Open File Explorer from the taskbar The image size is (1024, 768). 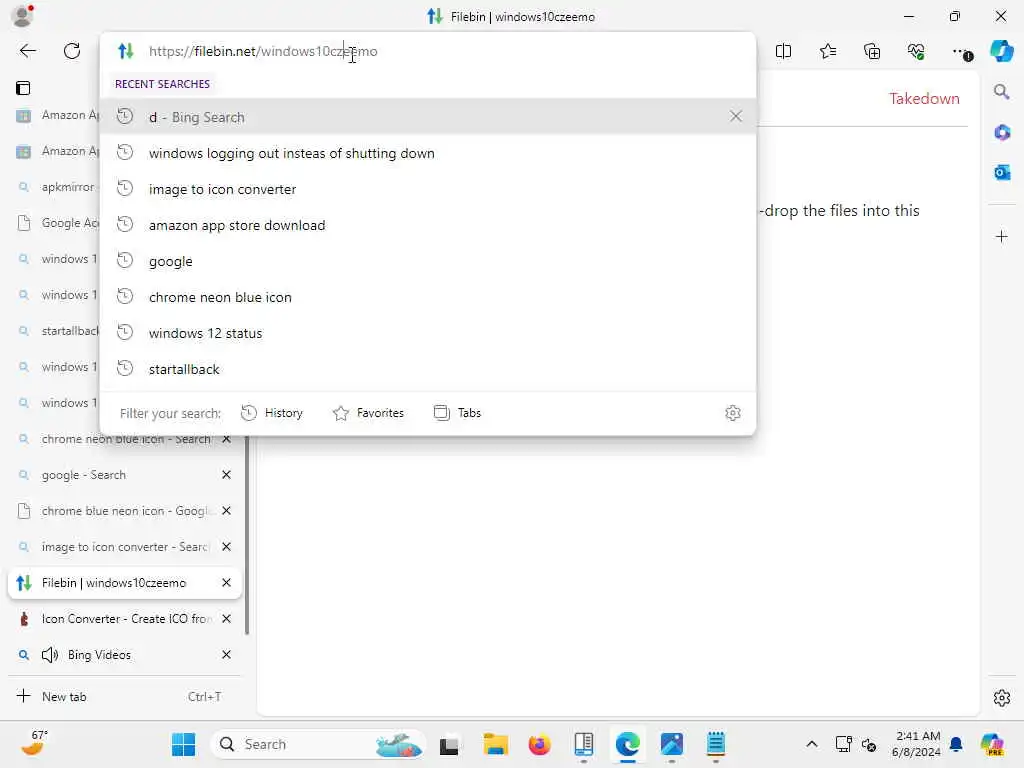(x=495, y=744)
